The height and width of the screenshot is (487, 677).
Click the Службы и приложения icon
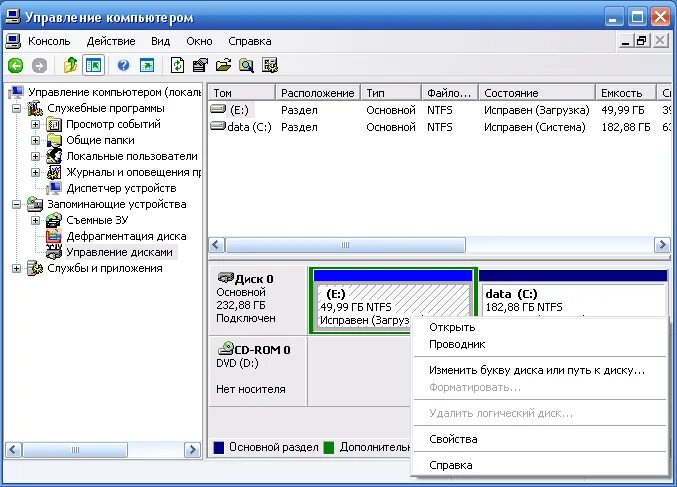35,268
